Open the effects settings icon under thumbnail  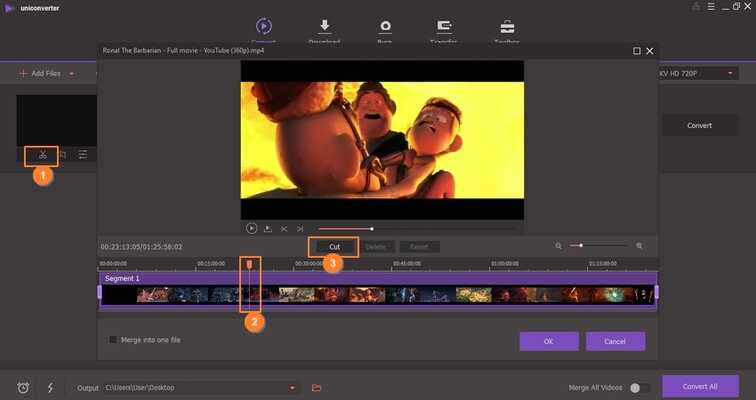83,155
